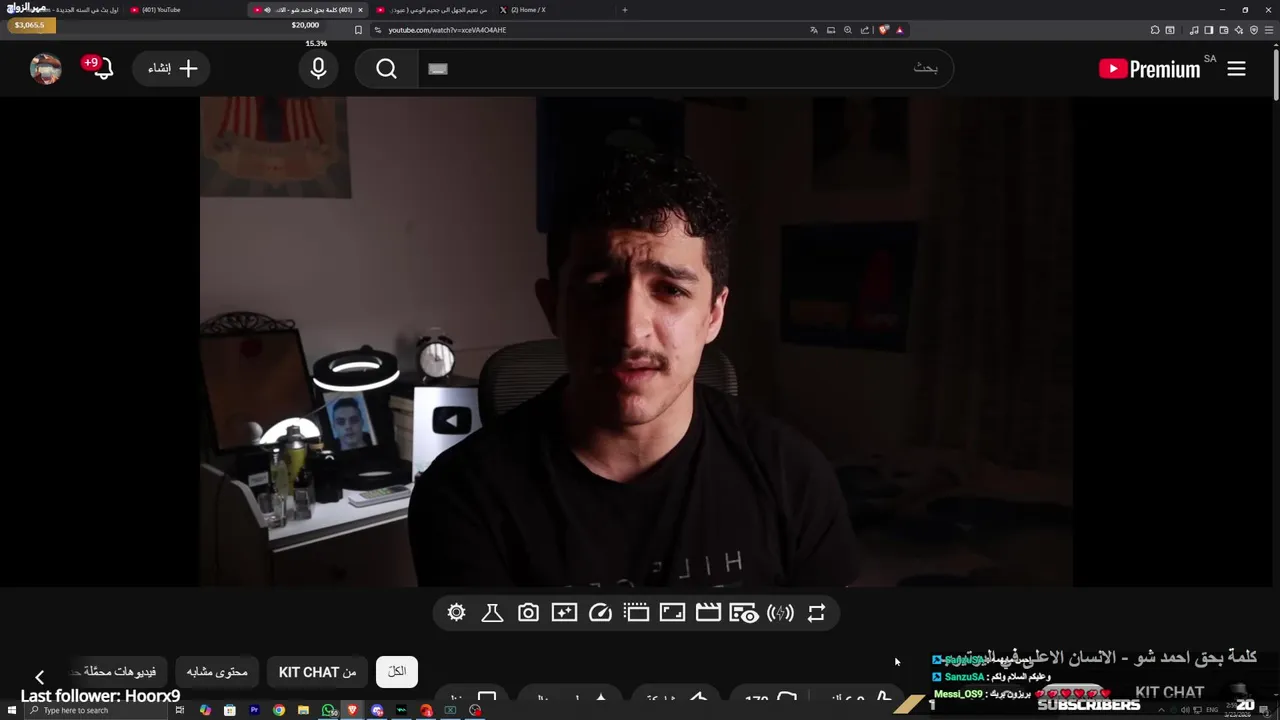Click the إنشاء create button
The height and width of the screenshot is (720, 1280).
(x=172, y=68)
